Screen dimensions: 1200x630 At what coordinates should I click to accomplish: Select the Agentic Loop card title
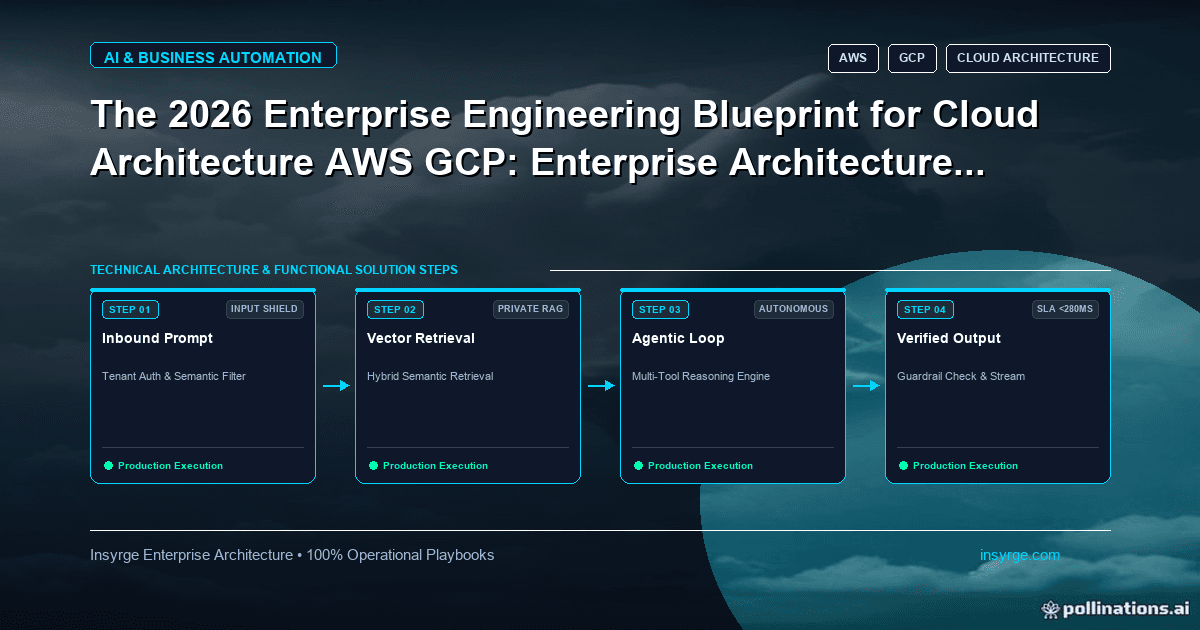(x=678, y=339)
